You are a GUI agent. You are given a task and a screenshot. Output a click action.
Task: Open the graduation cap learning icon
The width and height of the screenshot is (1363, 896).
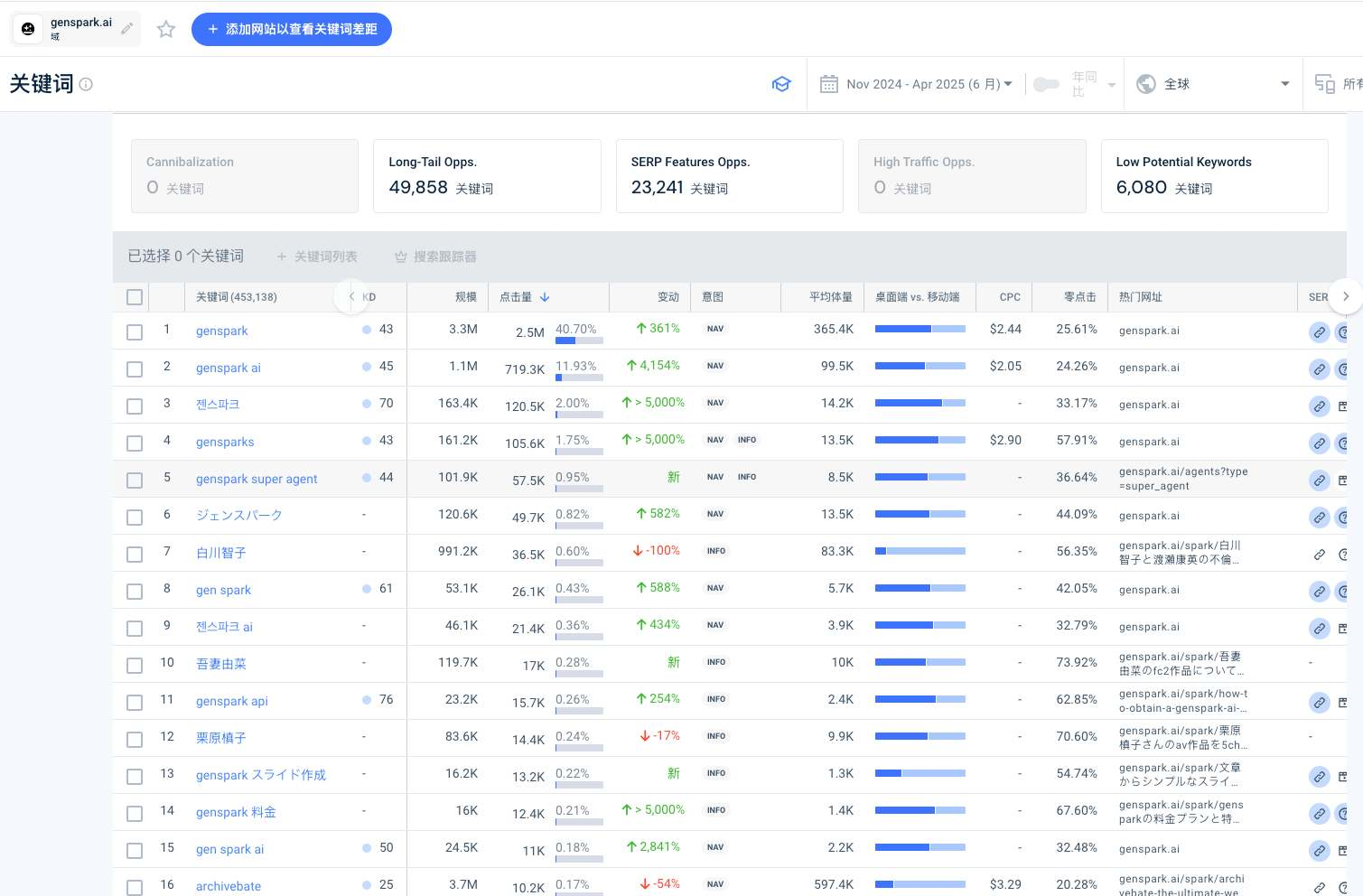coord(781,84)
